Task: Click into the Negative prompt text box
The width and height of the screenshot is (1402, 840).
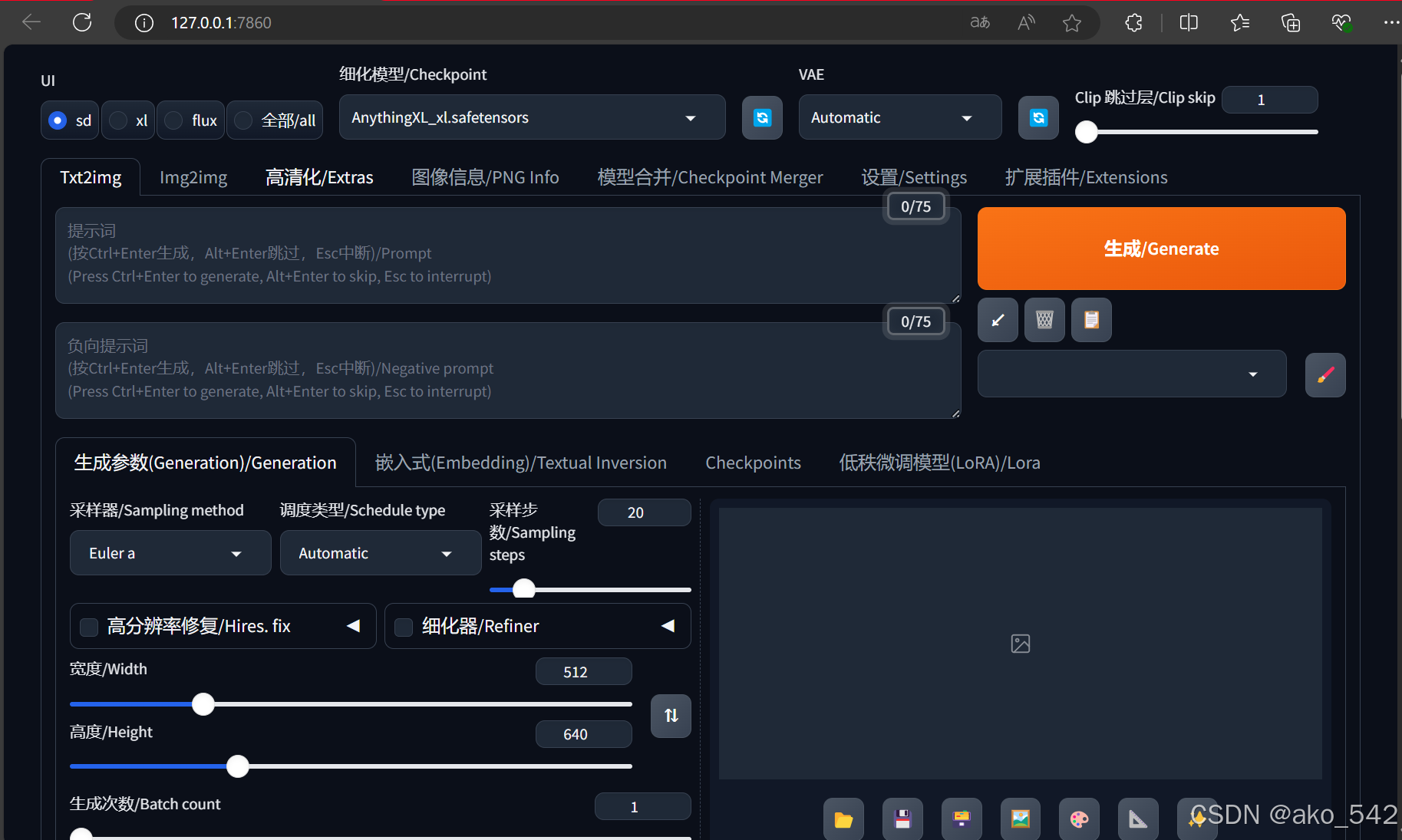Action: point(508,371)
